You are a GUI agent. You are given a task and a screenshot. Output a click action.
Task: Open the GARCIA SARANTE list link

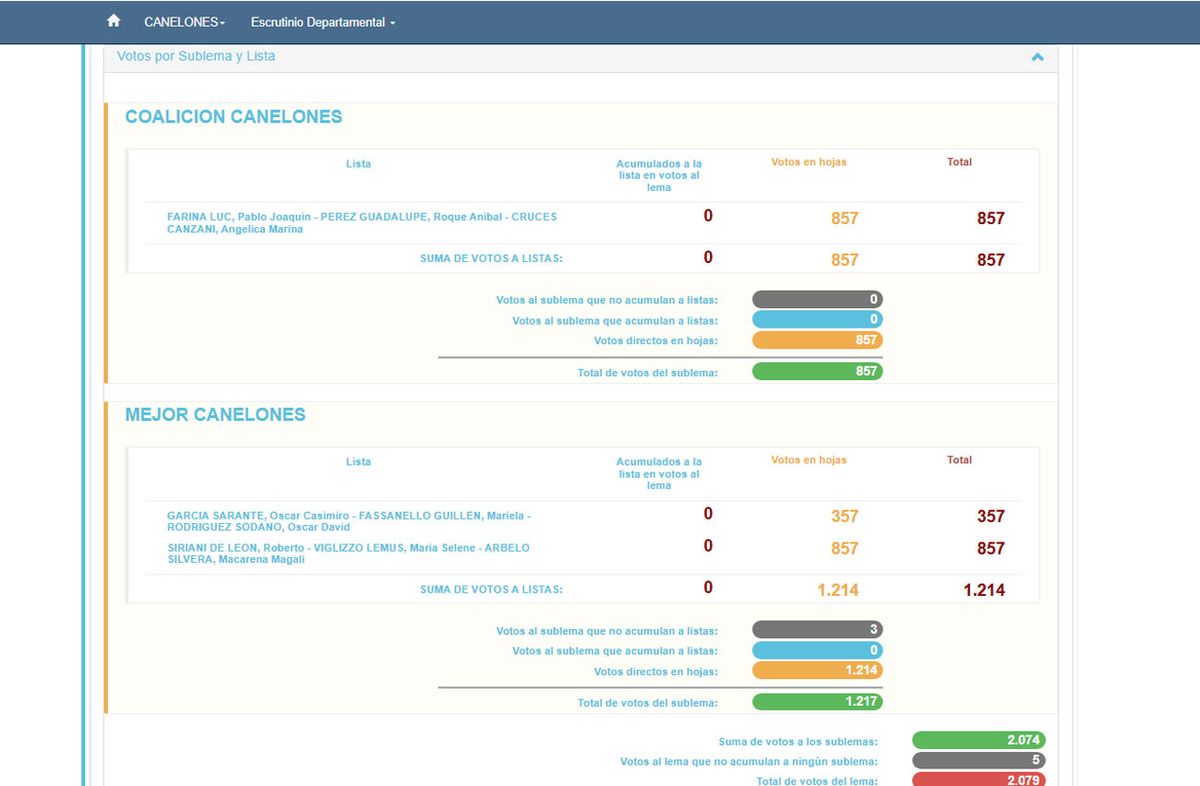[x=348, y=521]
